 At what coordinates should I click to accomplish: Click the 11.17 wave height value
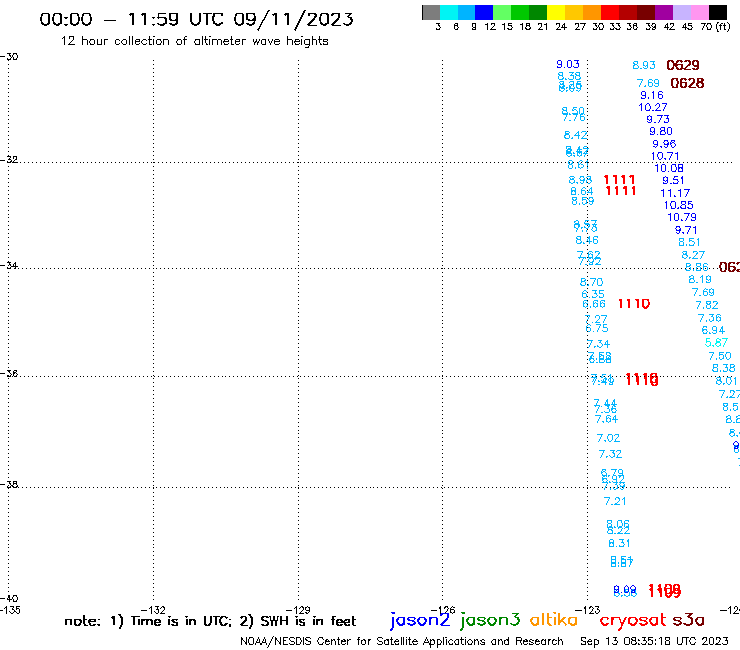[675, 193]
